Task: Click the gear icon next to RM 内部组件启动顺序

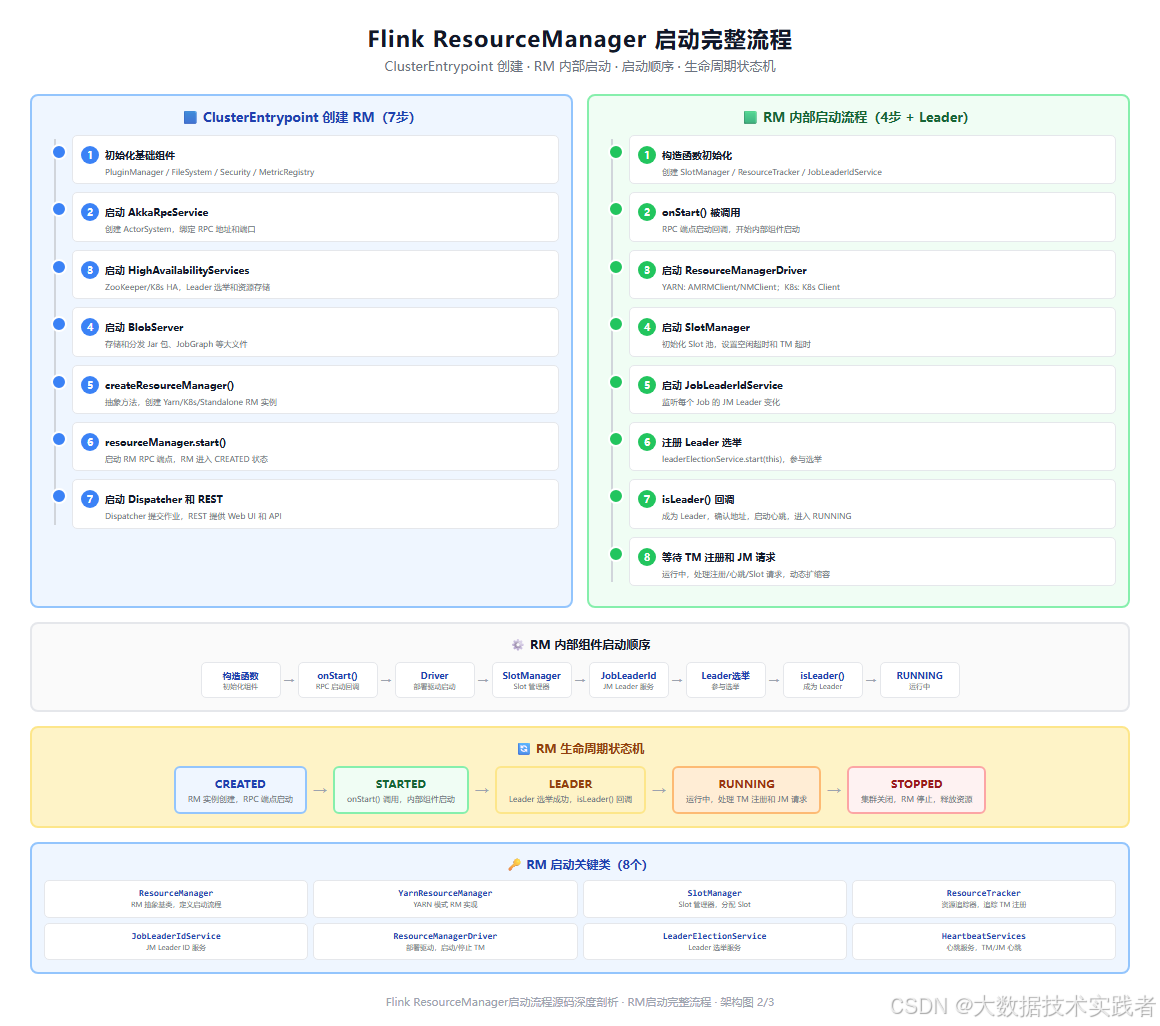Action: tap(518, 645)
